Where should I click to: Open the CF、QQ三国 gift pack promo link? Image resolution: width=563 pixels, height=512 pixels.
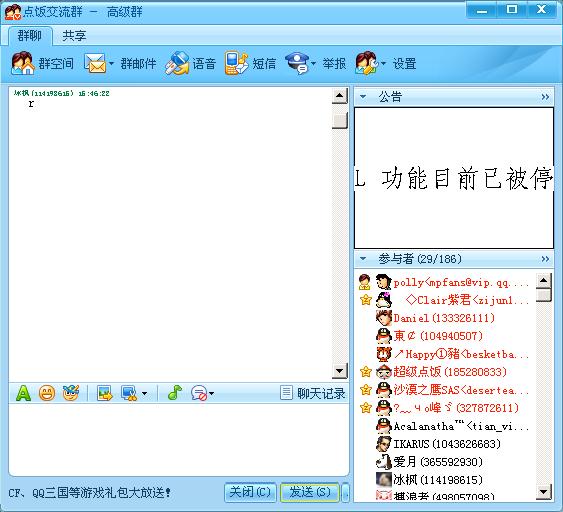[x=89, y=493]
